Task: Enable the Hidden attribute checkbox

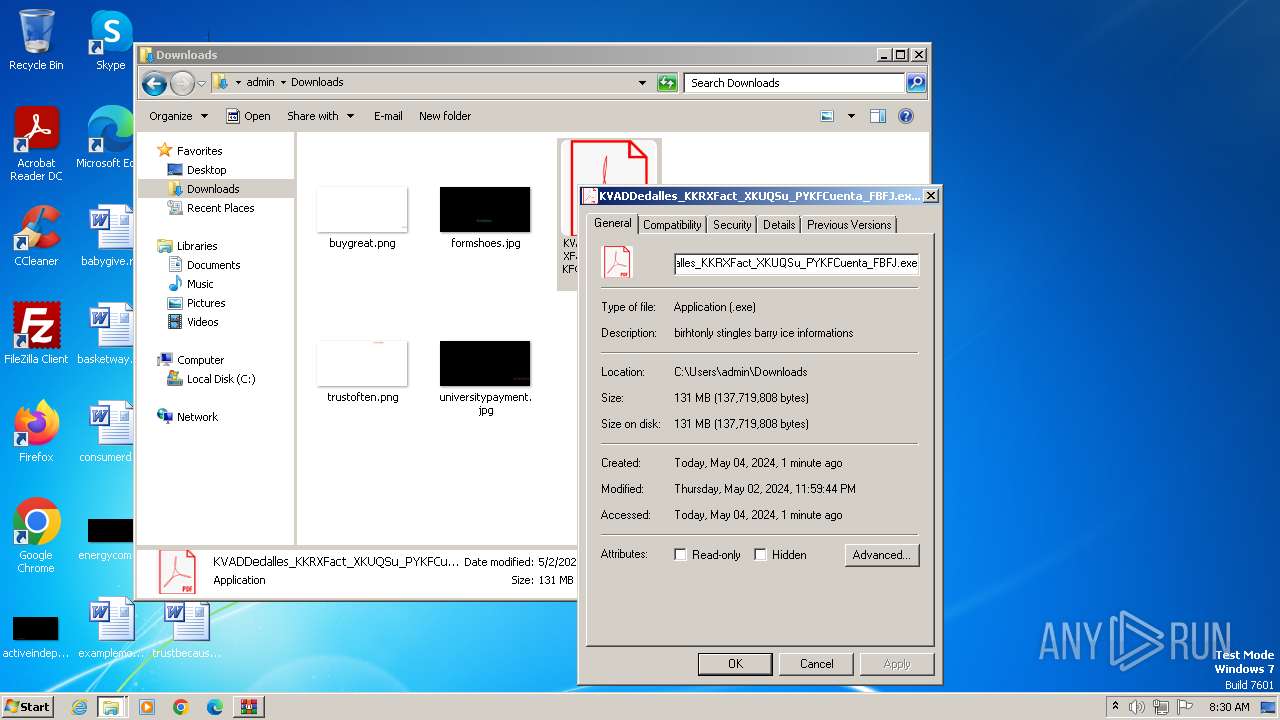Action: click(761, 555)
